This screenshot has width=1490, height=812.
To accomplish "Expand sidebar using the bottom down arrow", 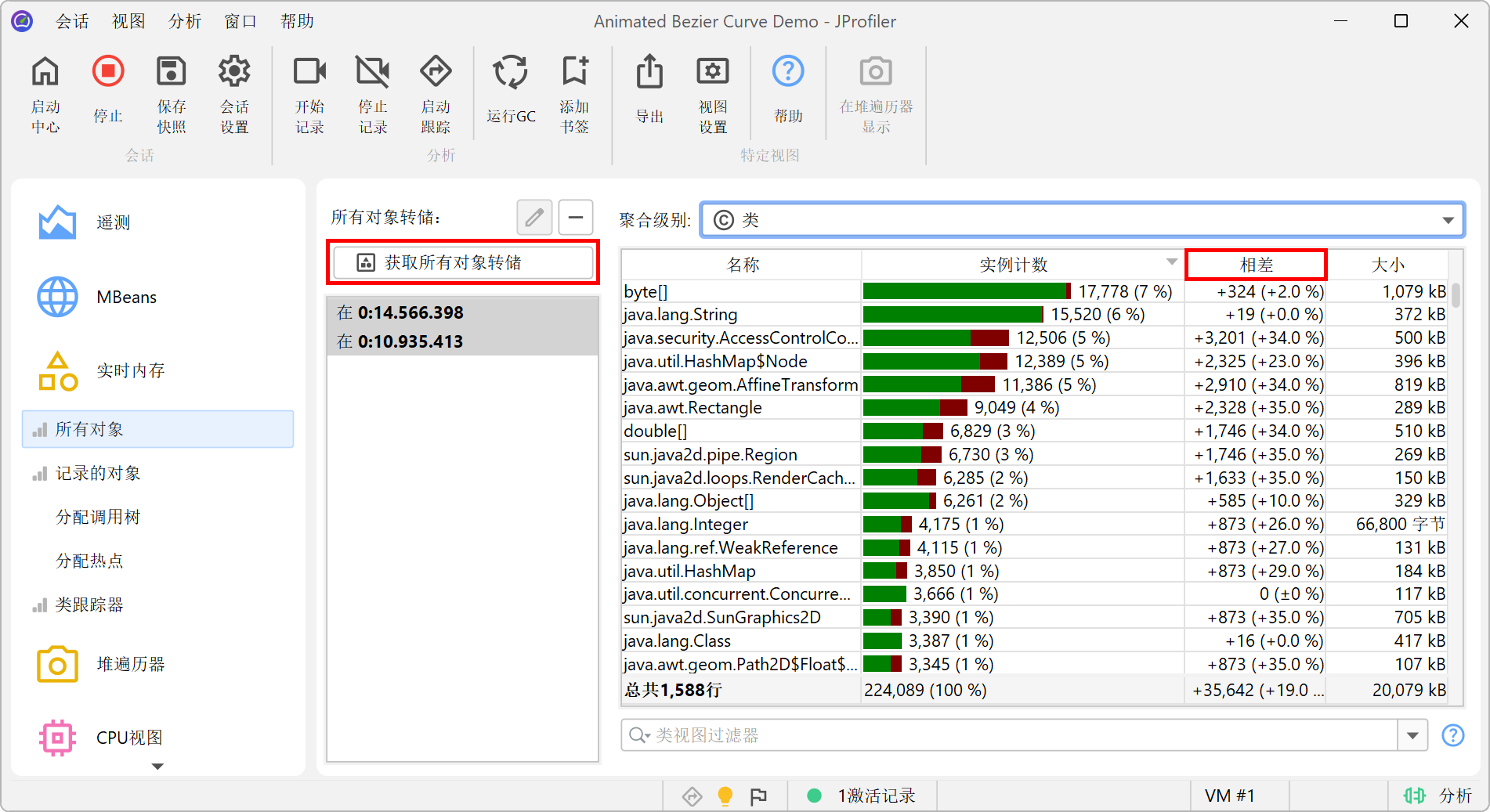I will pyautogui.click(x=157, y=767).
